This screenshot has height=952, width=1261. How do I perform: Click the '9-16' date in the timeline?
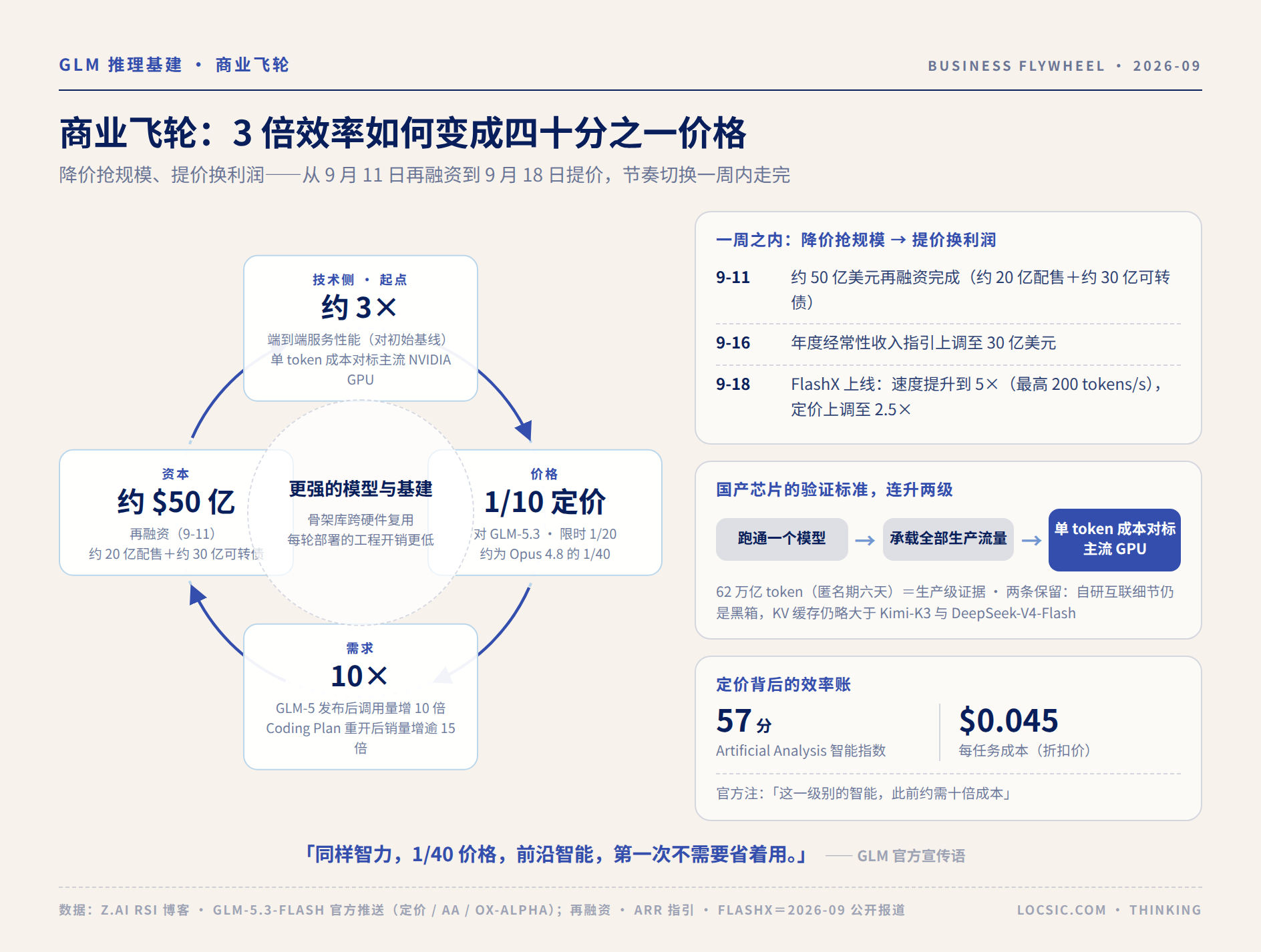pyautogui.click(x=733, y=343)
